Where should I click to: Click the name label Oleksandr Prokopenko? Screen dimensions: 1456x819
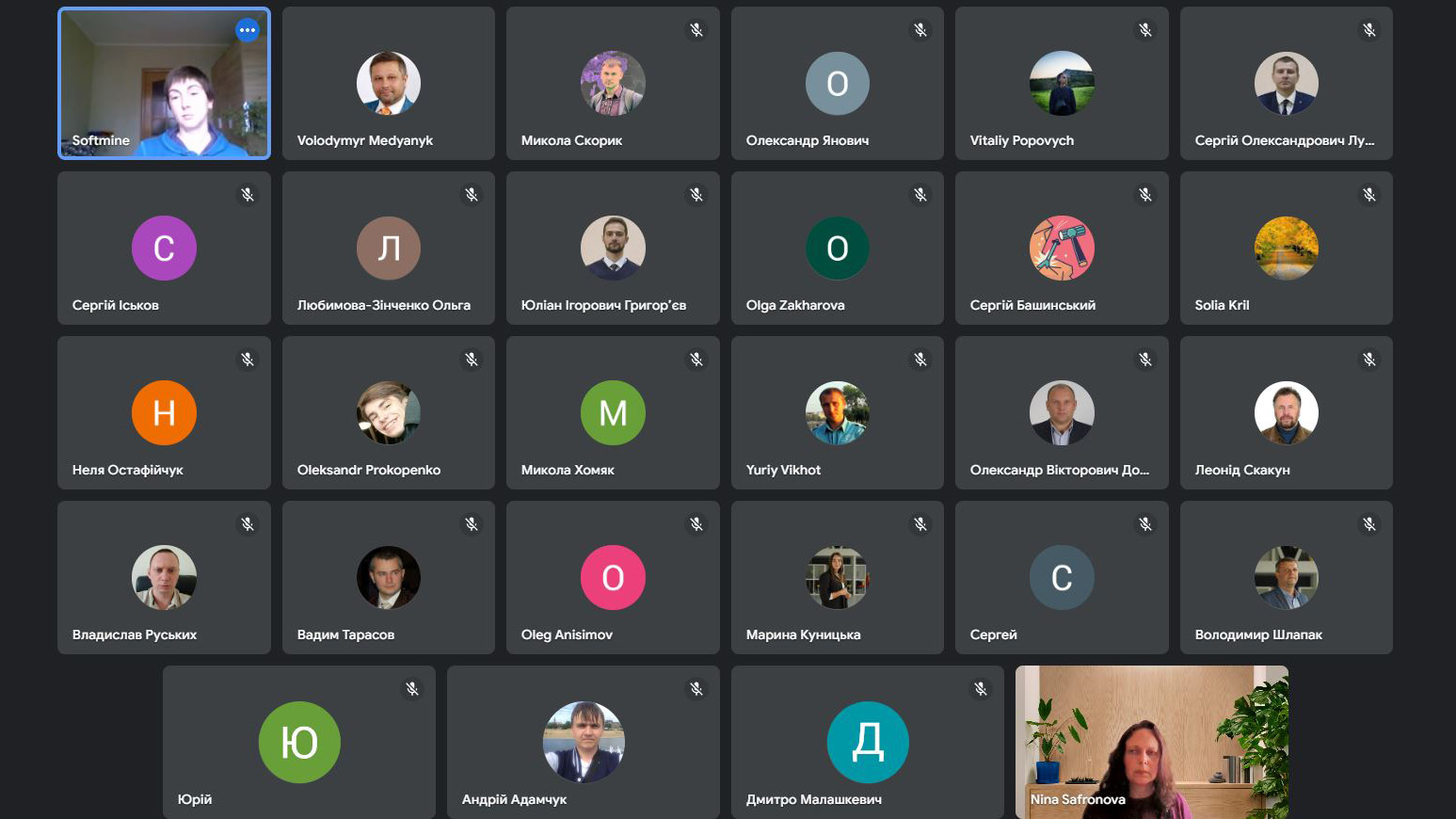tap(369, 470)
